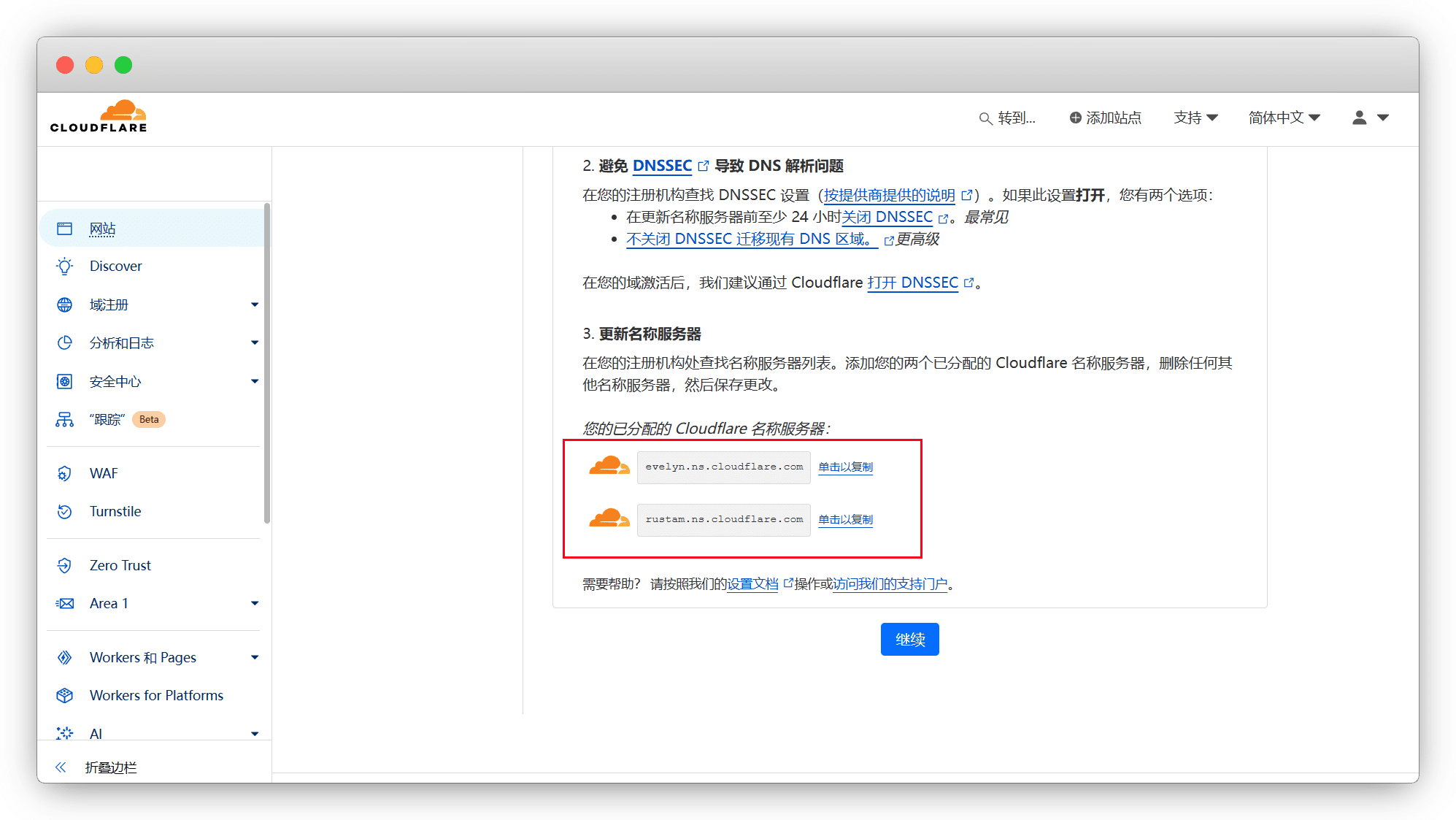Click the 添加站点 add site button
1456x820 pixels.
click(x=1105, y=118)
